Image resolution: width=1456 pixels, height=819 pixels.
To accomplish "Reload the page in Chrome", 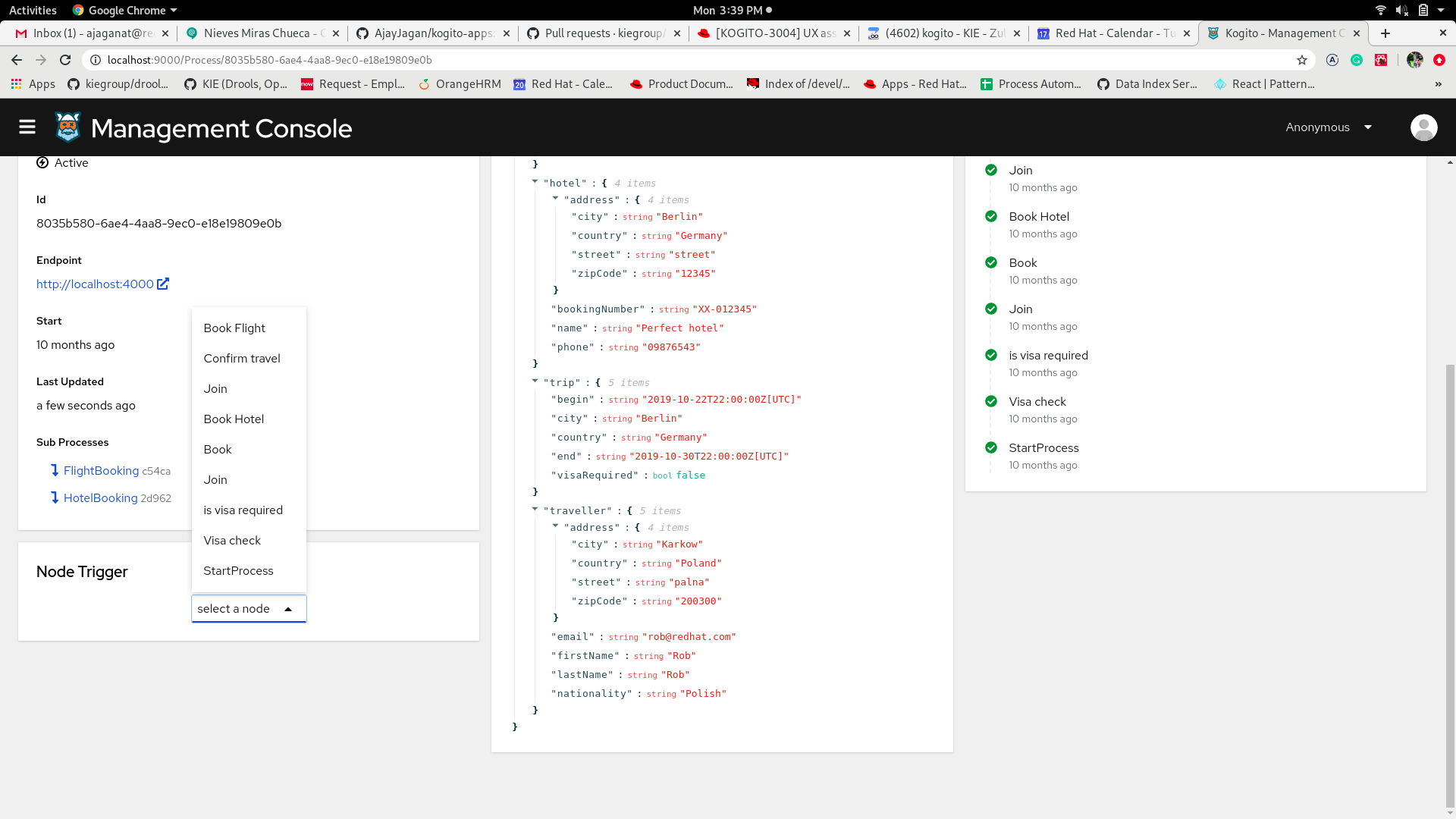I will (65, 60).
